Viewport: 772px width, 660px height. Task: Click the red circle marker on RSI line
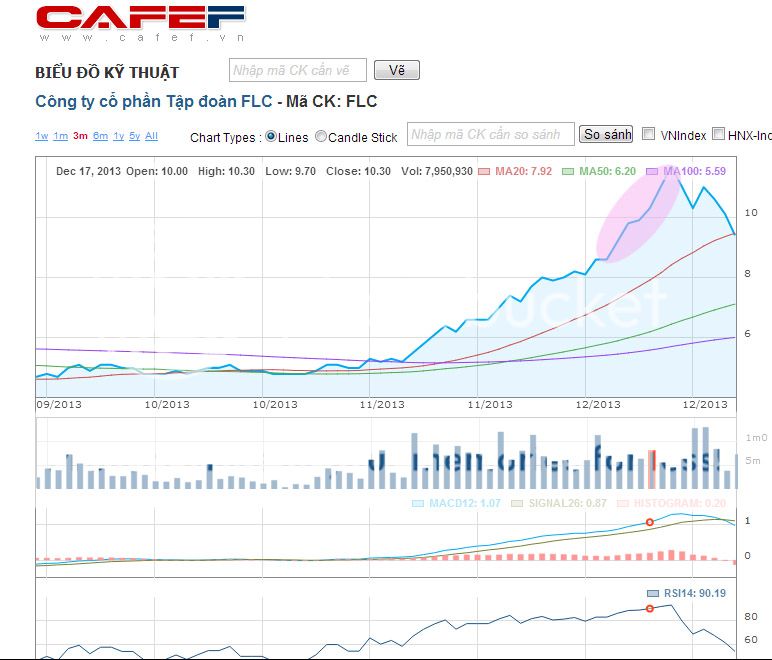pyautogui.click(x=649, y=608)
